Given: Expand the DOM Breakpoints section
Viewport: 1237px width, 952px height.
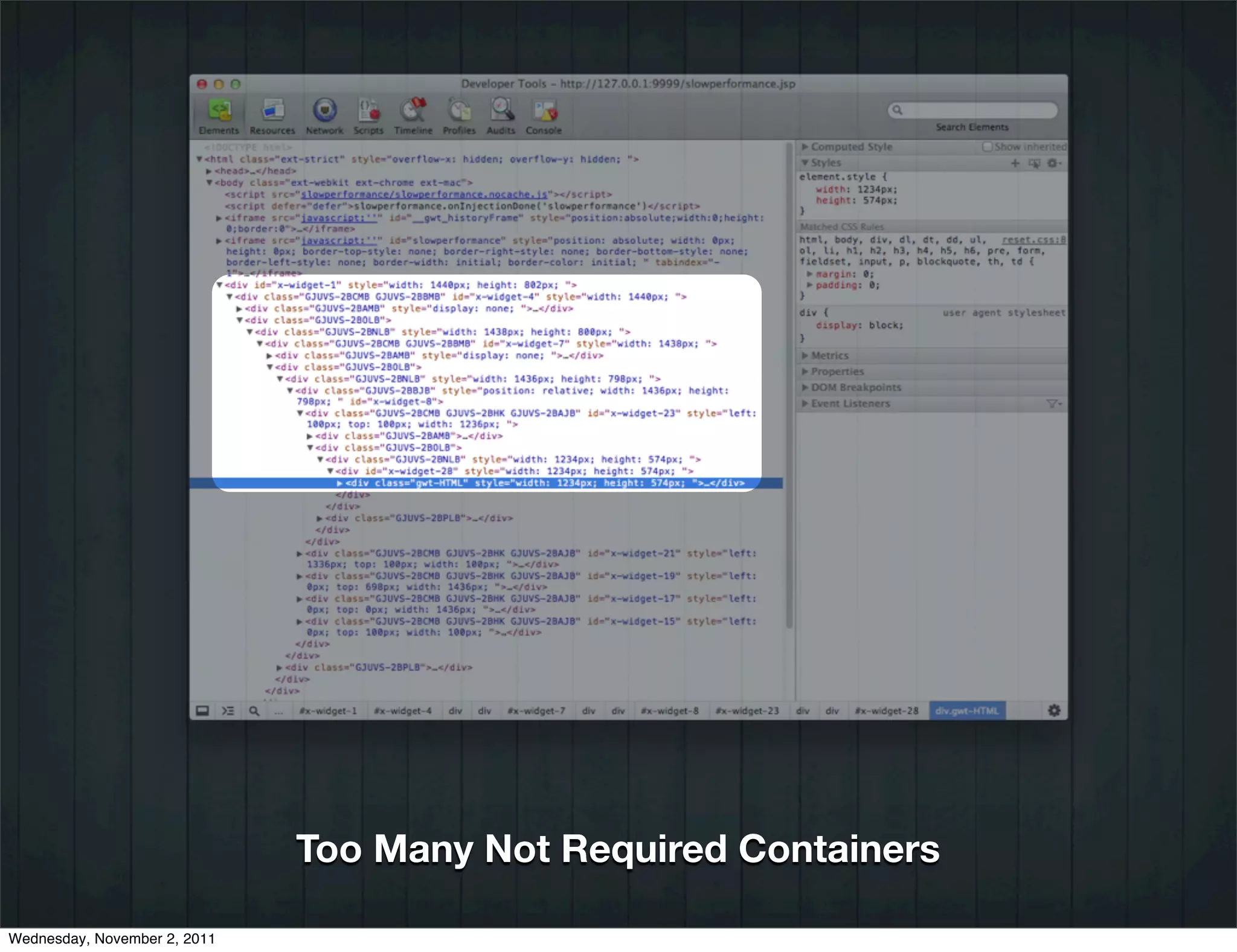Looking at the screenshot, I should coord(805,388).
